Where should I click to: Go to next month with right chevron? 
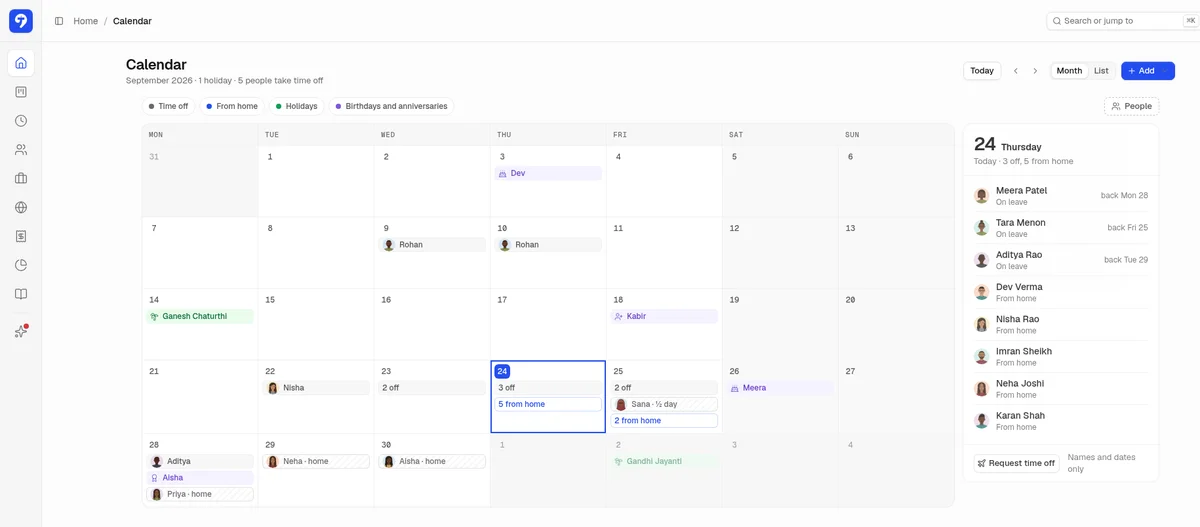pos(1035,71)
